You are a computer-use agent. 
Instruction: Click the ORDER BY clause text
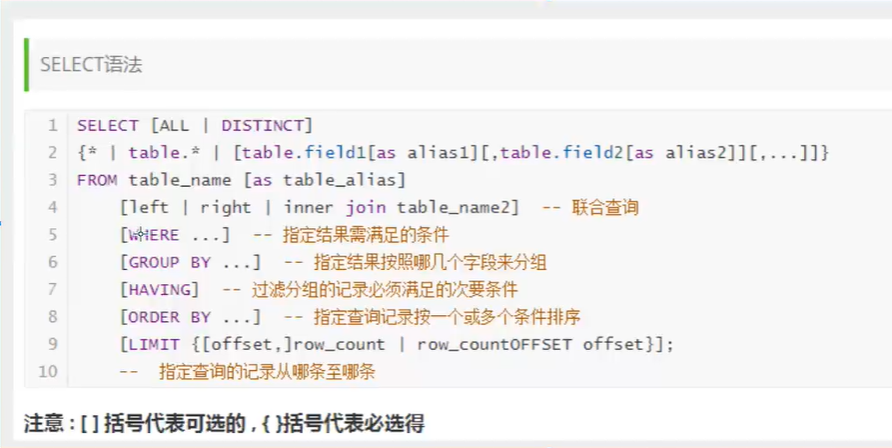(168, 317)
